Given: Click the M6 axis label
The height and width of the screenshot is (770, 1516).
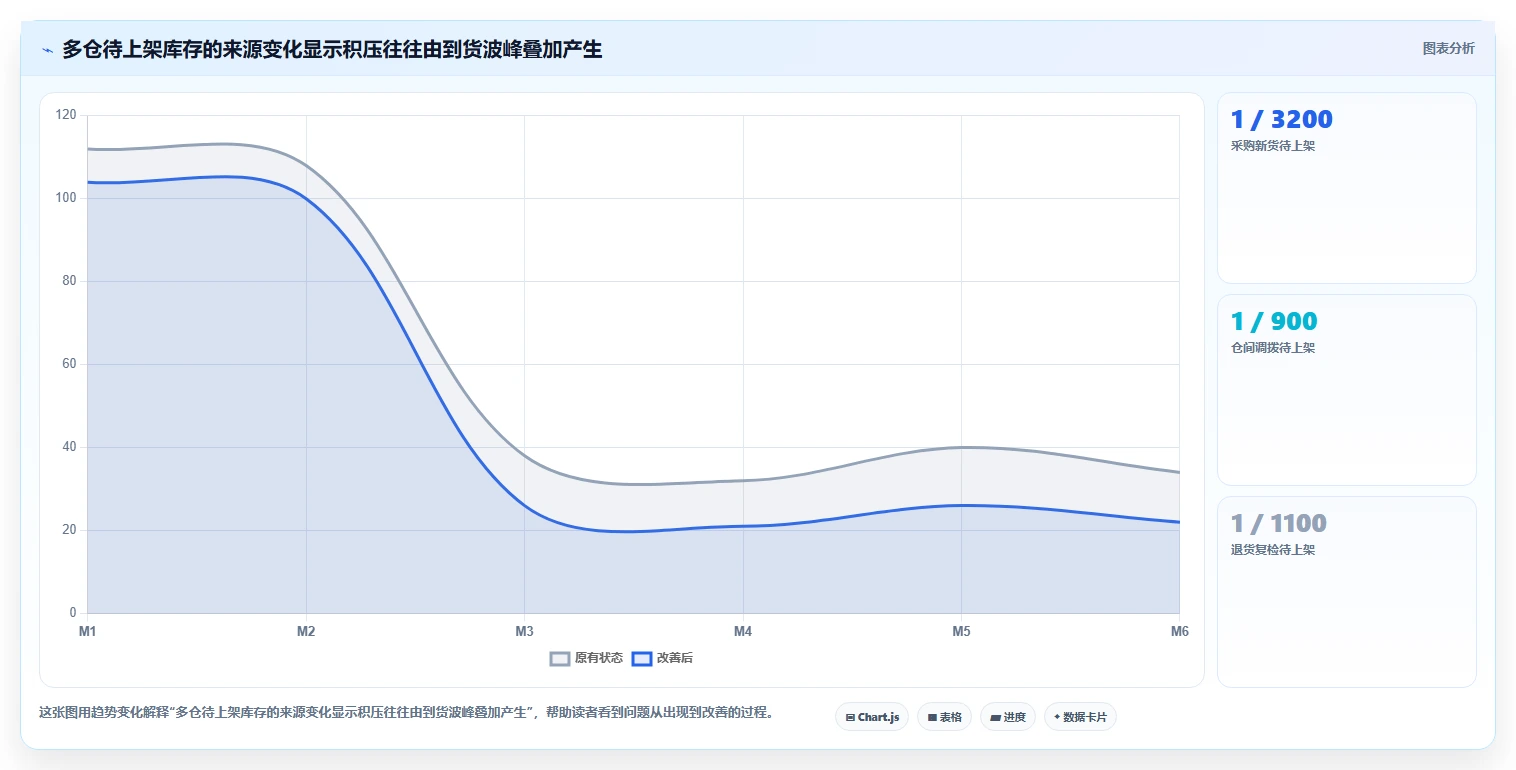Looking at the screenshot, I should pos(1179,632).
